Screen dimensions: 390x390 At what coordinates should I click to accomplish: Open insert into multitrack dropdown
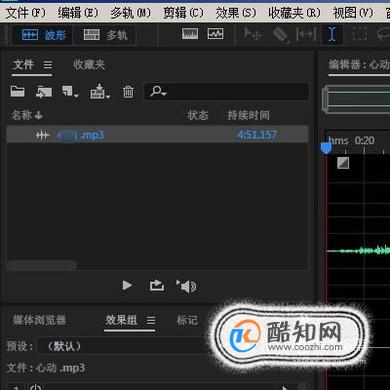pos(100,91)
